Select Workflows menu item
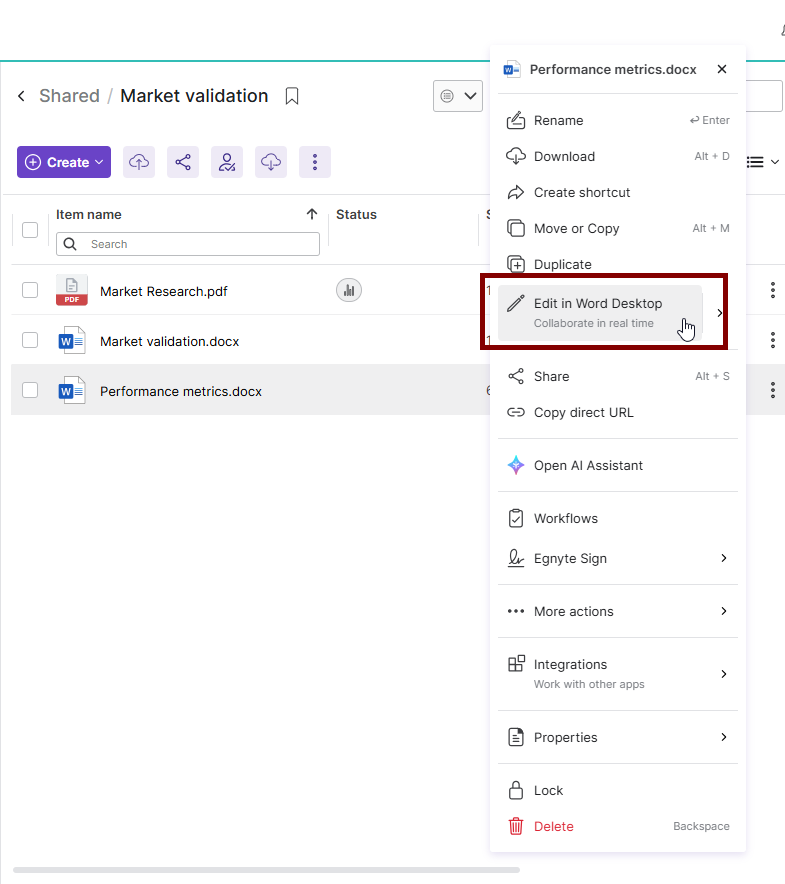This screenshot has height=884, width=785. pyautogui.click(x=618, y=519)
